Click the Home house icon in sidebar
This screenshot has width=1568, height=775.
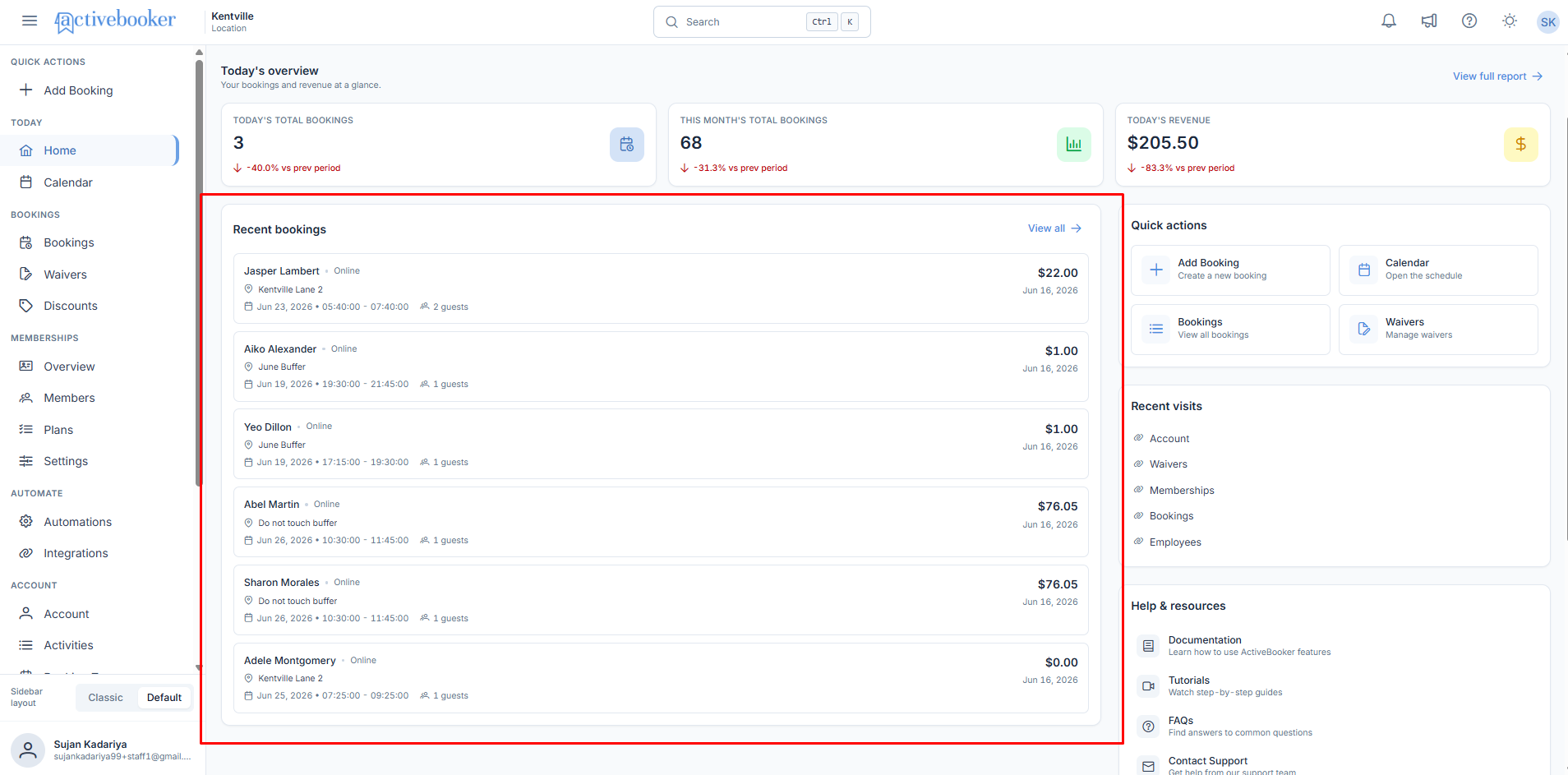pyautogui.click(x=26, y=150)
